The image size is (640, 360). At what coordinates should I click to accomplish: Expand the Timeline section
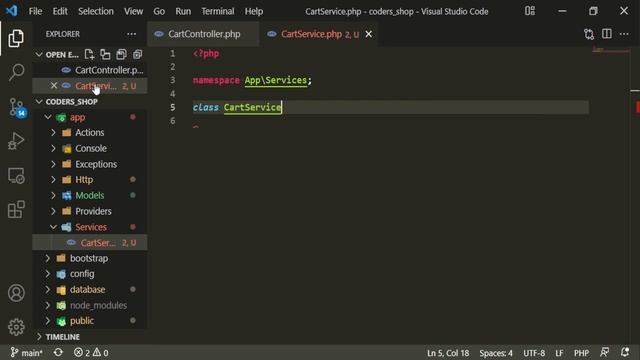click(39, 337)
